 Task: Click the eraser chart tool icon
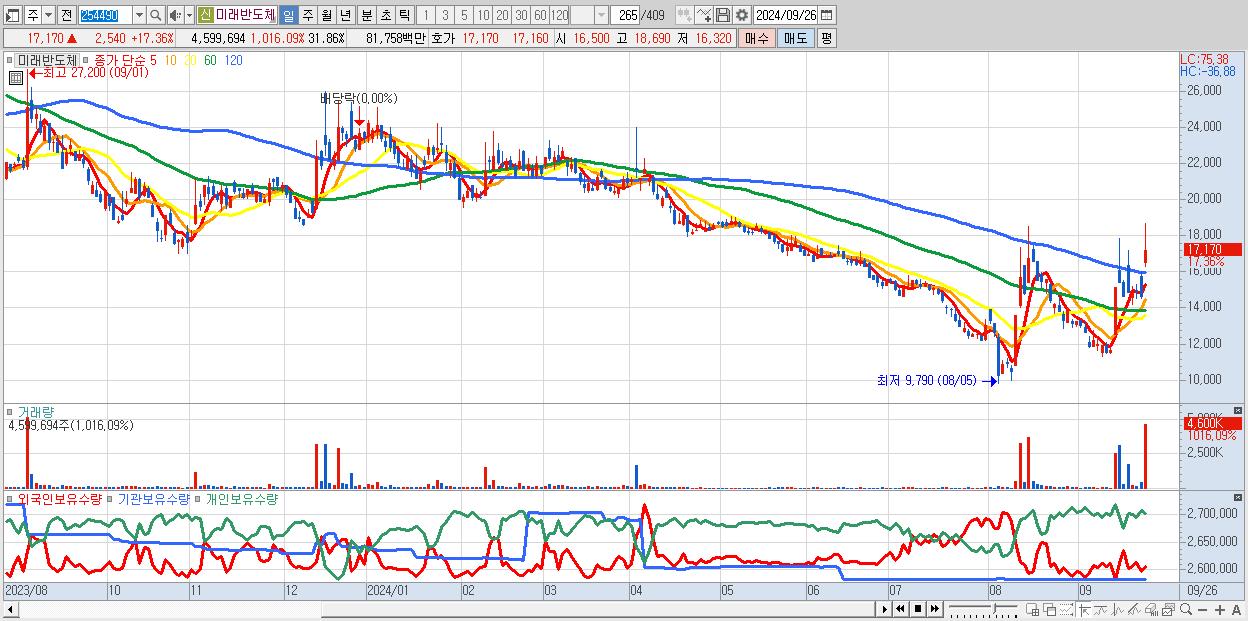click(1151, 609)
